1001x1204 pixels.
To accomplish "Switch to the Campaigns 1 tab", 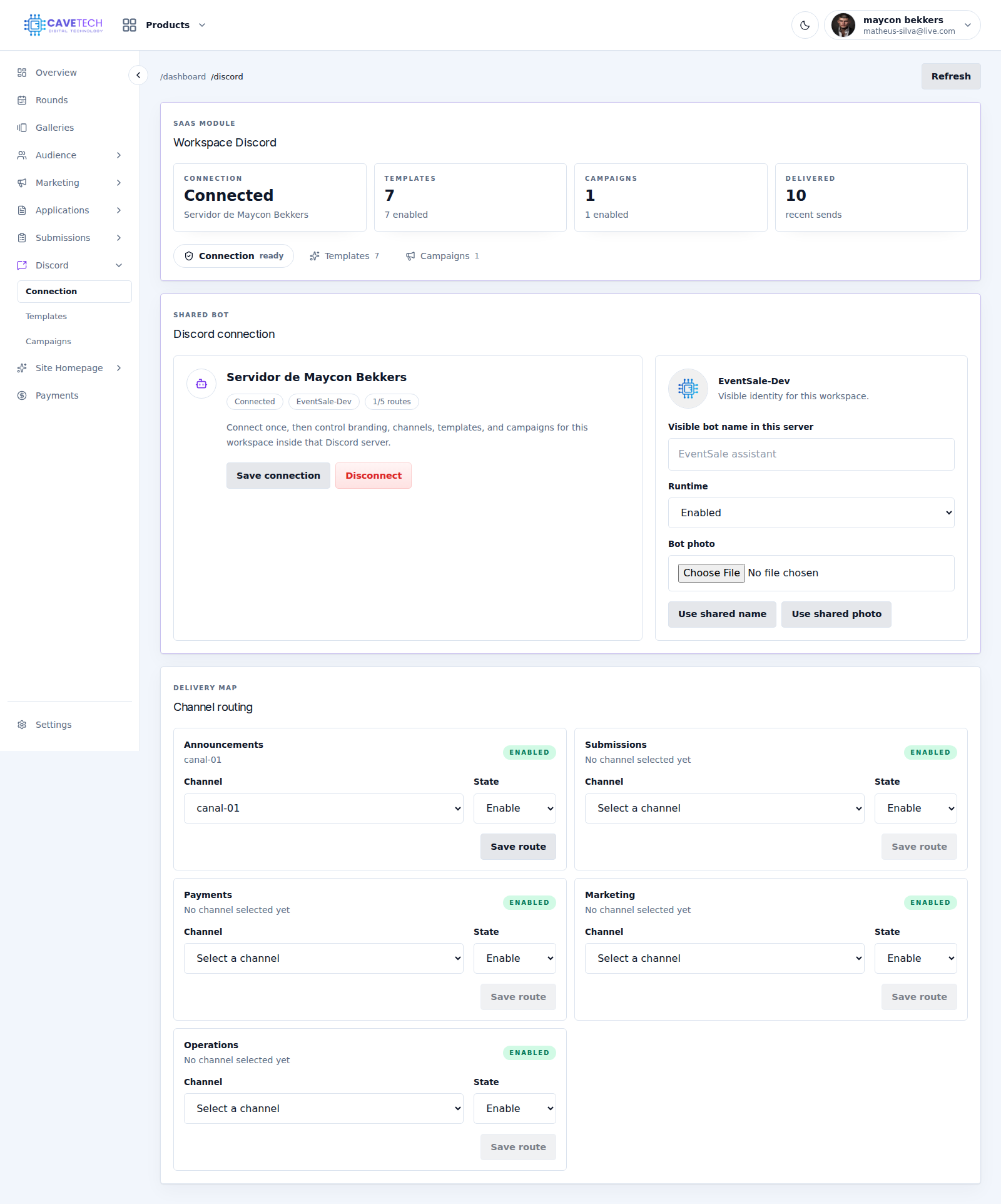I will tap(442, 256).
